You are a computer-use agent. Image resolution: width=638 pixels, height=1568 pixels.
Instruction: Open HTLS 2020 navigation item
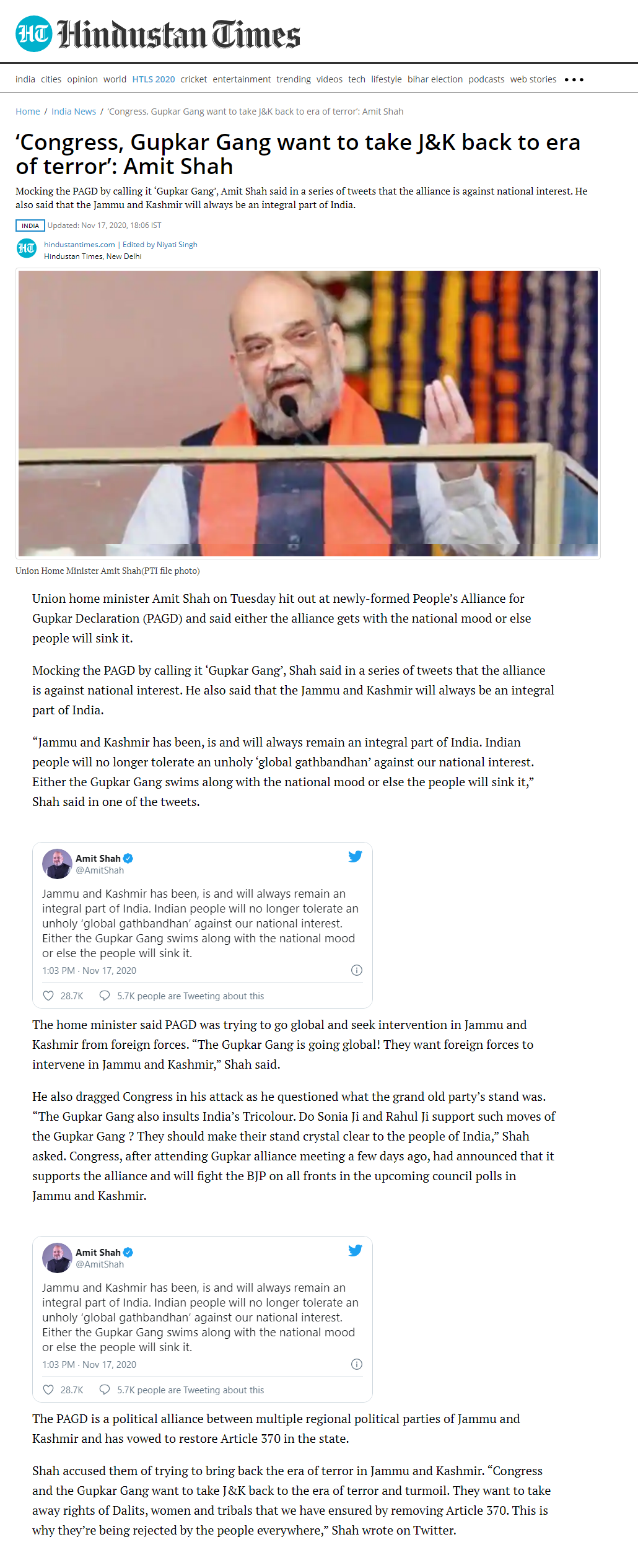154,79
